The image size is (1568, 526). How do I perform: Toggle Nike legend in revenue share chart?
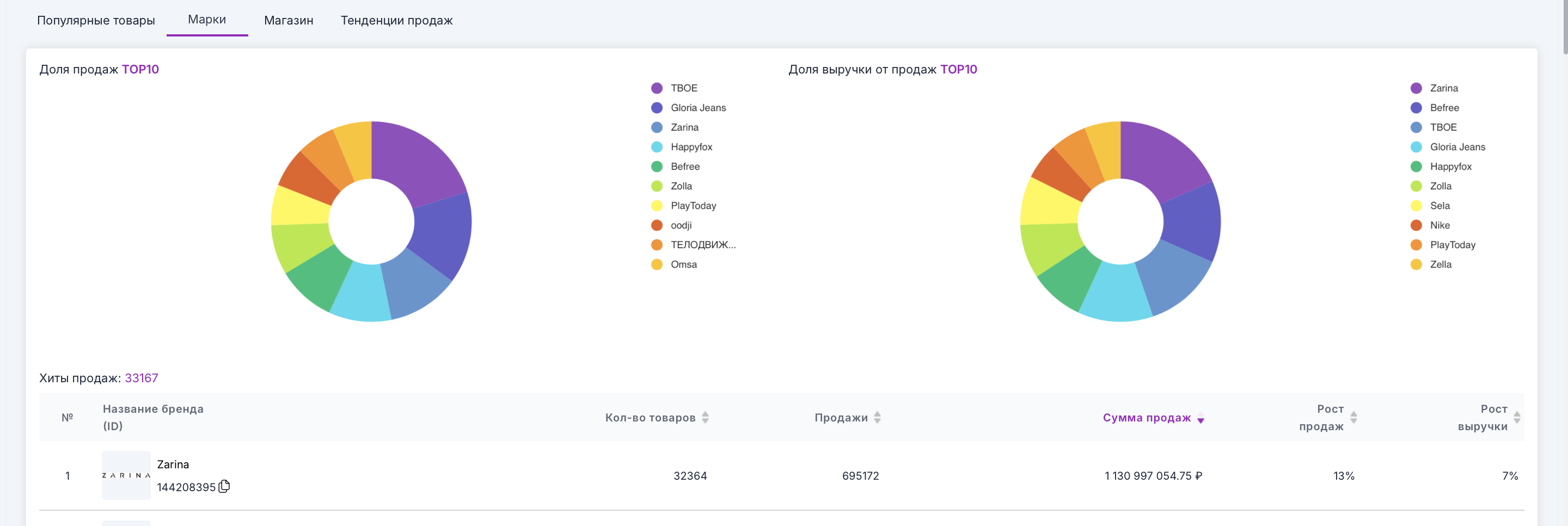1430,225
